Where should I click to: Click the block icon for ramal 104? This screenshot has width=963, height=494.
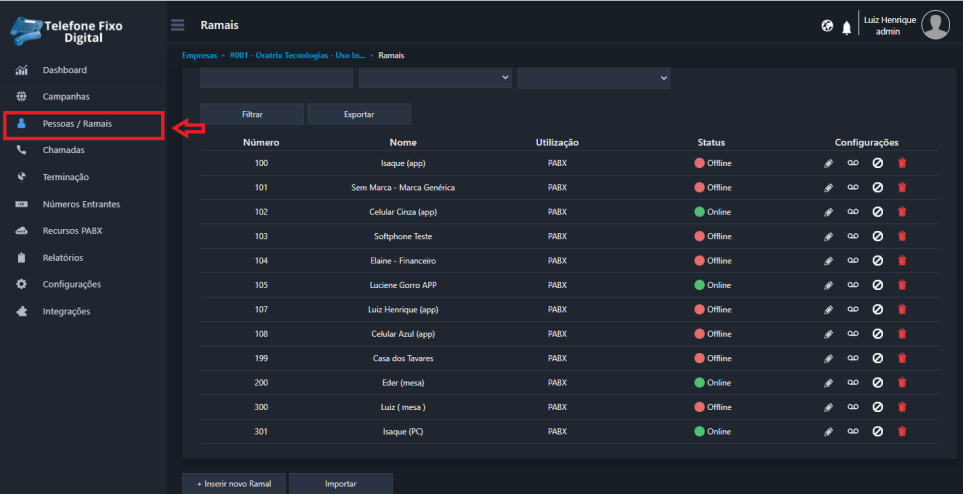coord(877,260)
